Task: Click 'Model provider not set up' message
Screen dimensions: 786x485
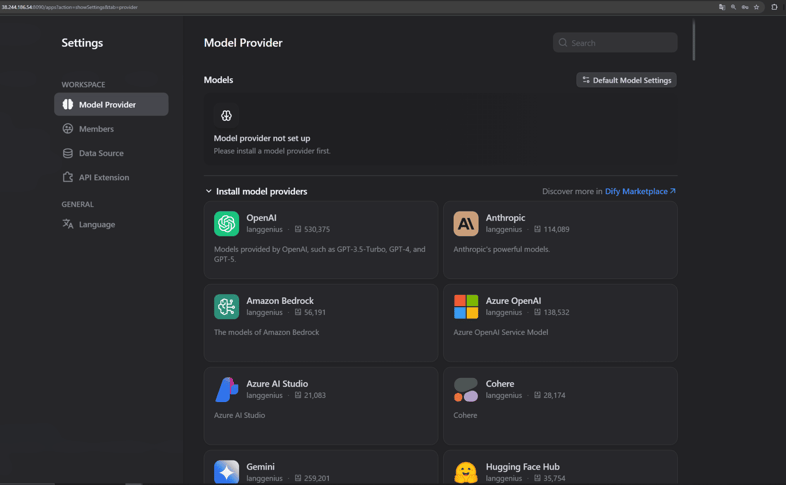Action: 262,138
